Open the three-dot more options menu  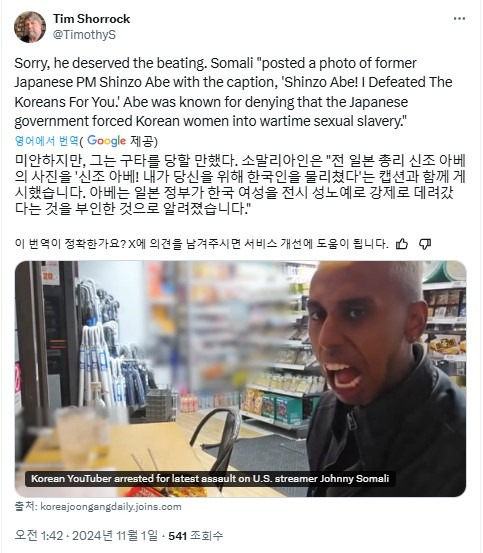coord(459,19)
